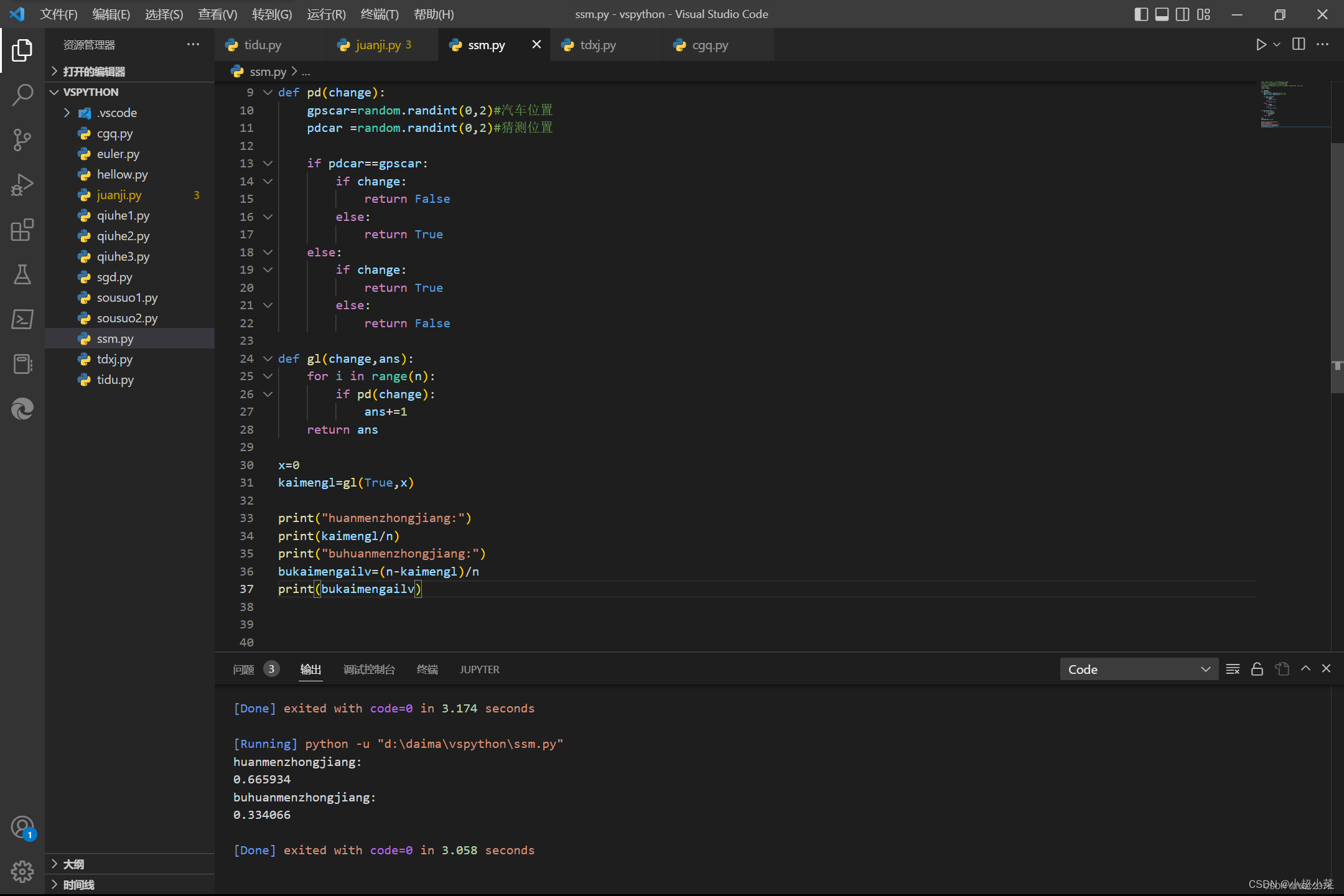Open the 运行(R) menu

(x=326, y=14)
